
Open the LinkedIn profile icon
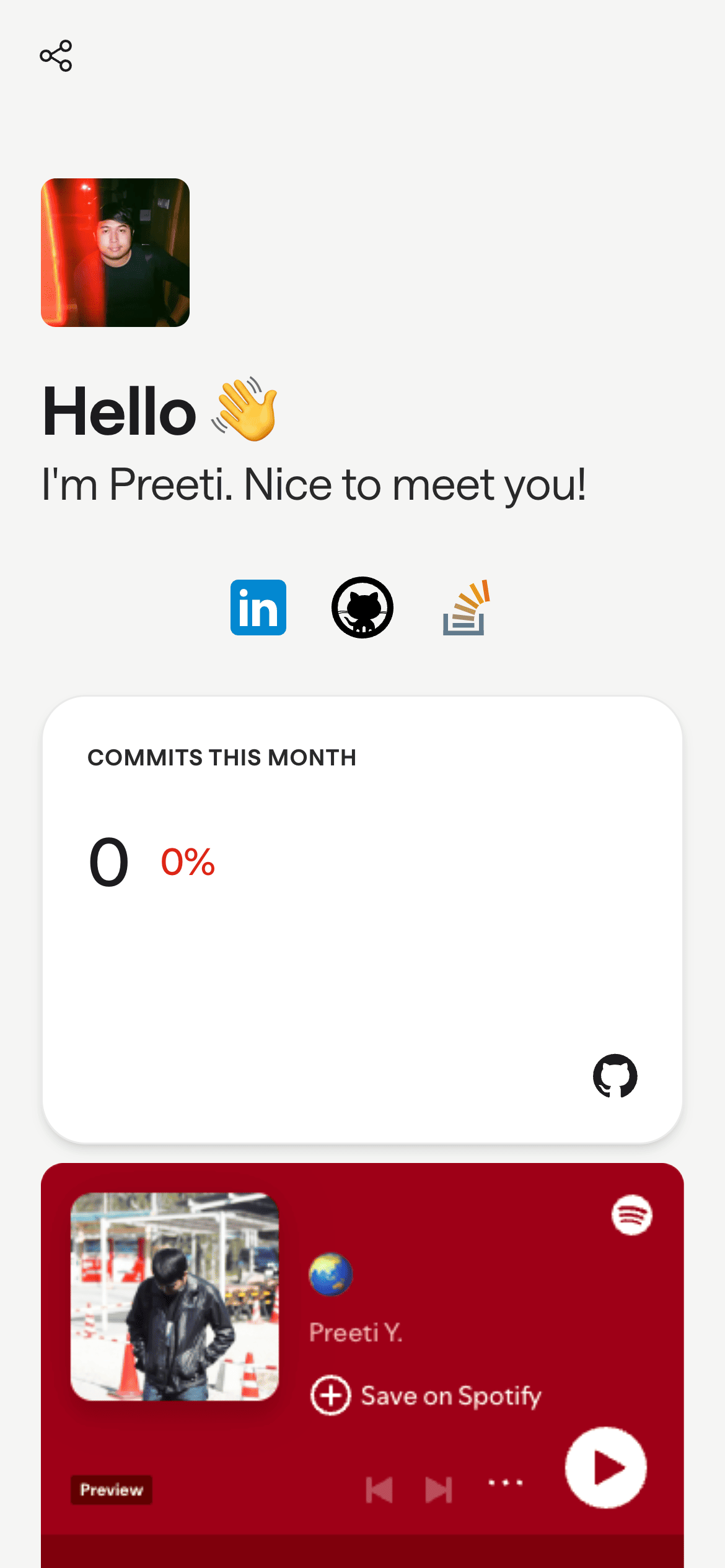pyautogui.click(x=258, y=608)
